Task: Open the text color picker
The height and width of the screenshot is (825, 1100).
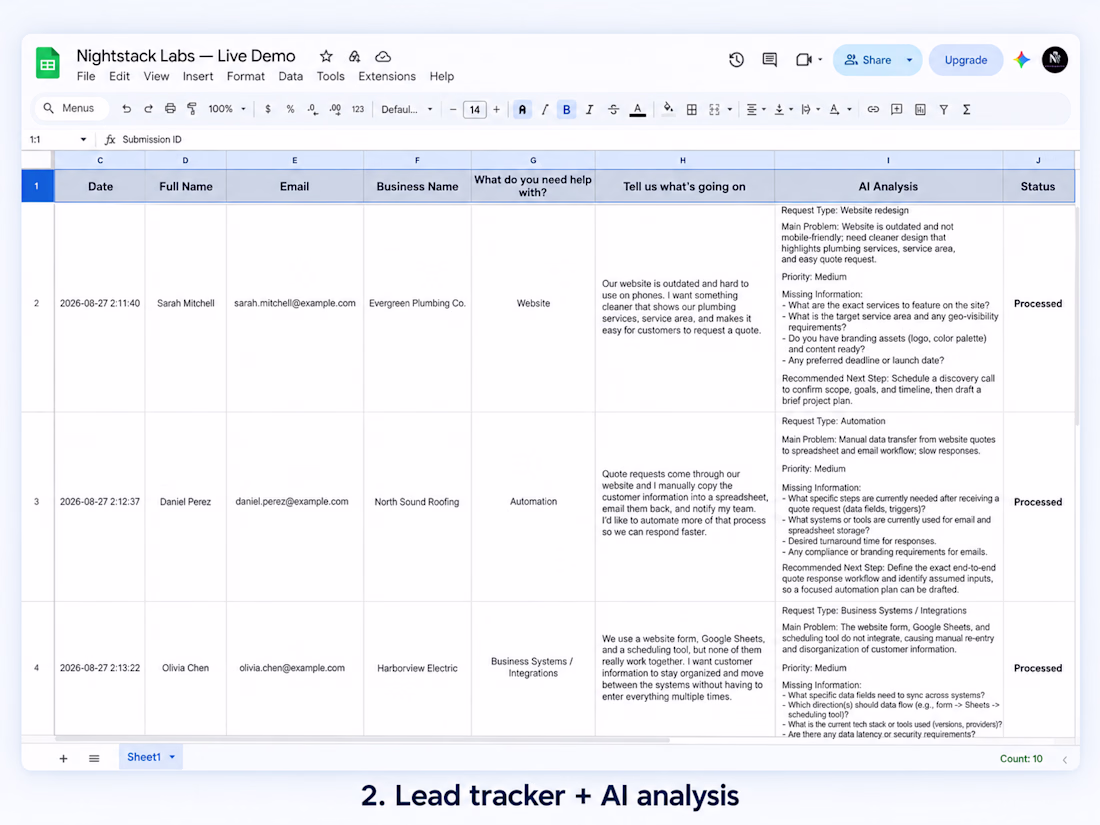Action: pos(638,109)
